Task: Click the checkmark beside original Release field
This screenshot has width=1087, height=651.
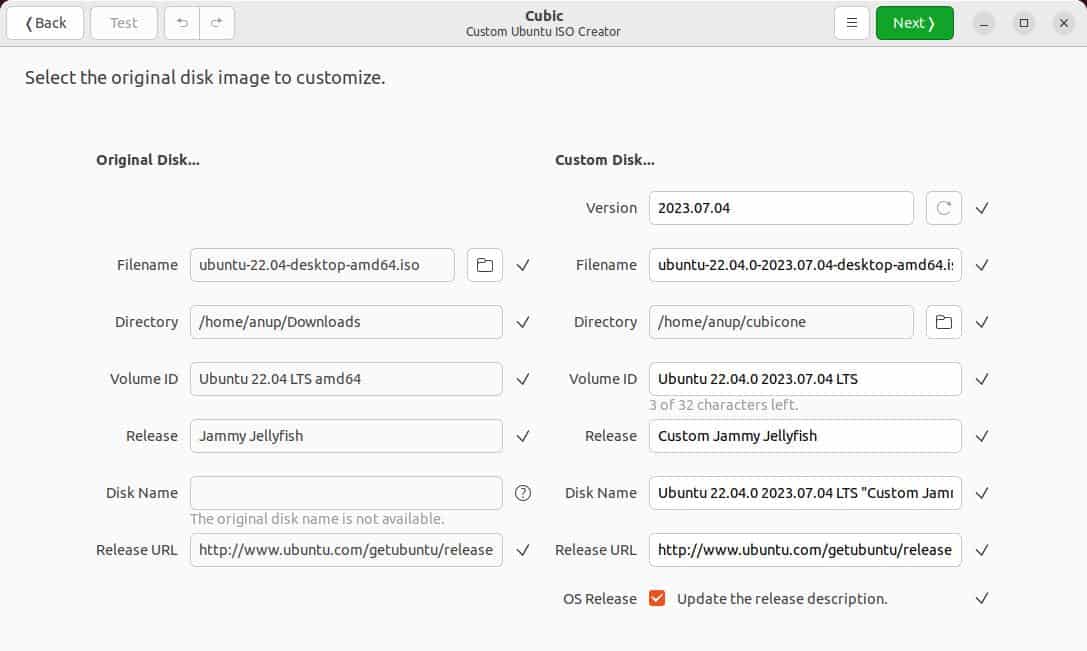Action: 522,436
